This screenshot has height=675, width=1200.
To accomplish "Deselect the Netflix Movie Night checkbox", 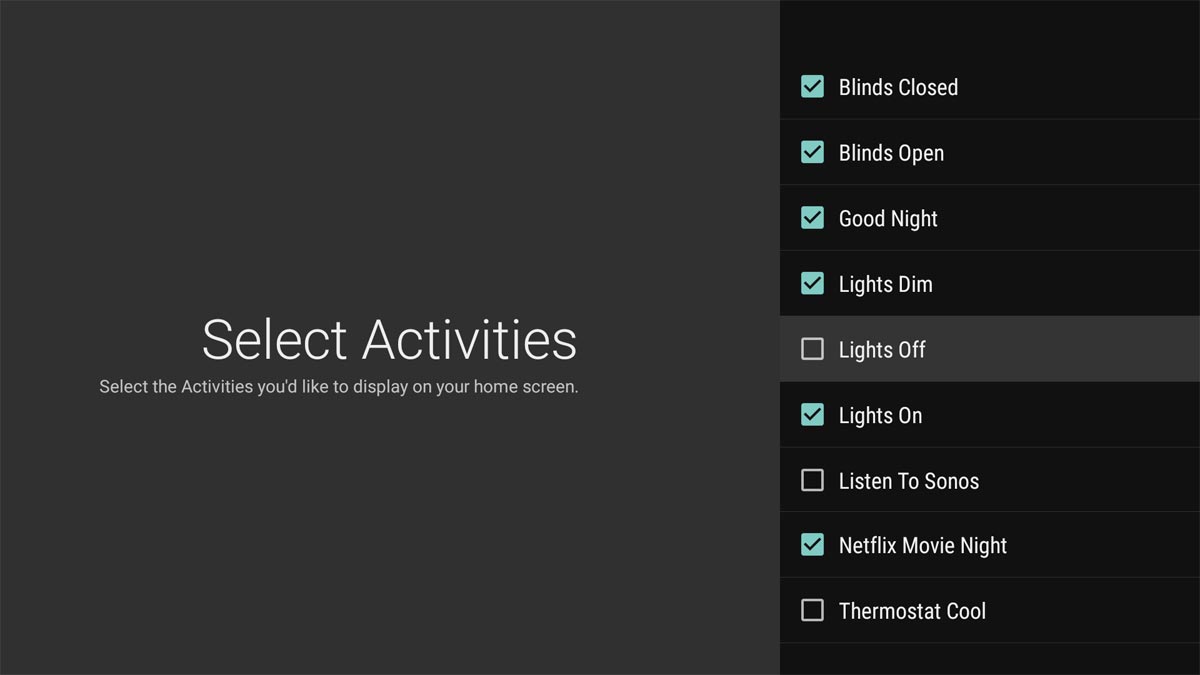I will 812,545.
